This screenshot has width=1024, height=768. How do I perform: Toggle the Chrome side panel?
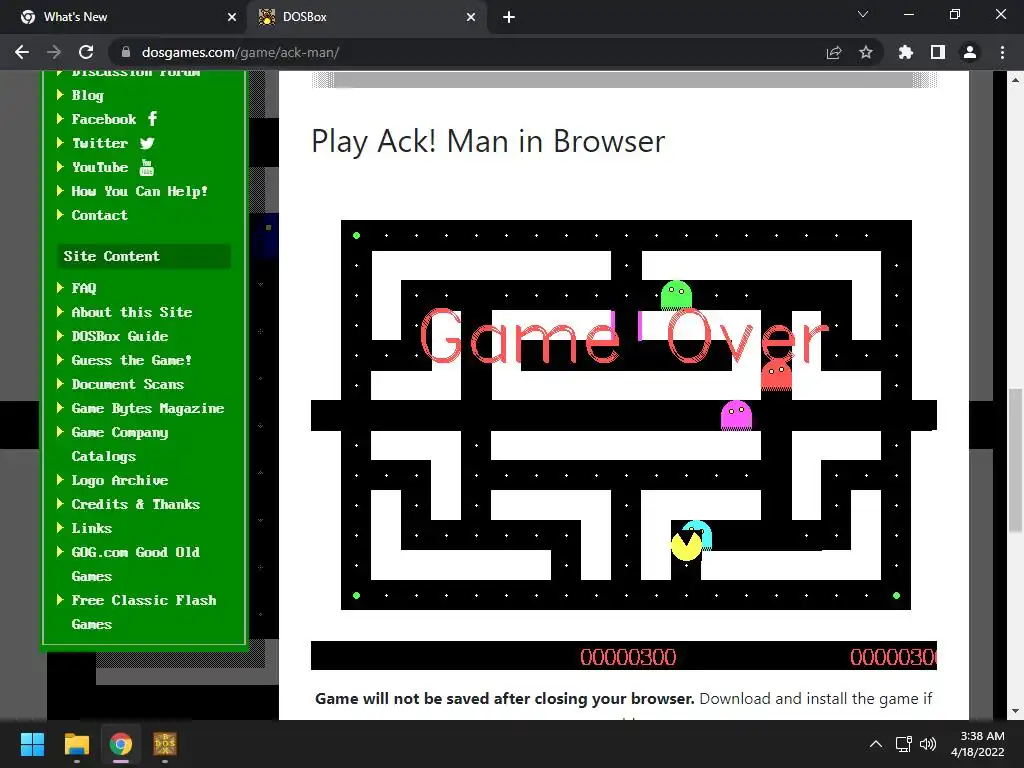coord(938,52)
